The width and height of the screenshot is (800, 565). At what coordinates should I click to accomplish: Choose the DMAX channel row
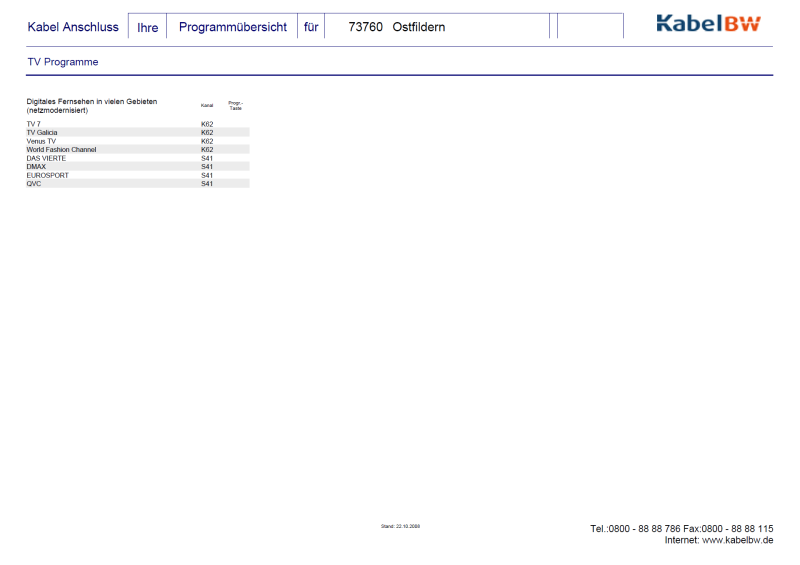[36, 166]
